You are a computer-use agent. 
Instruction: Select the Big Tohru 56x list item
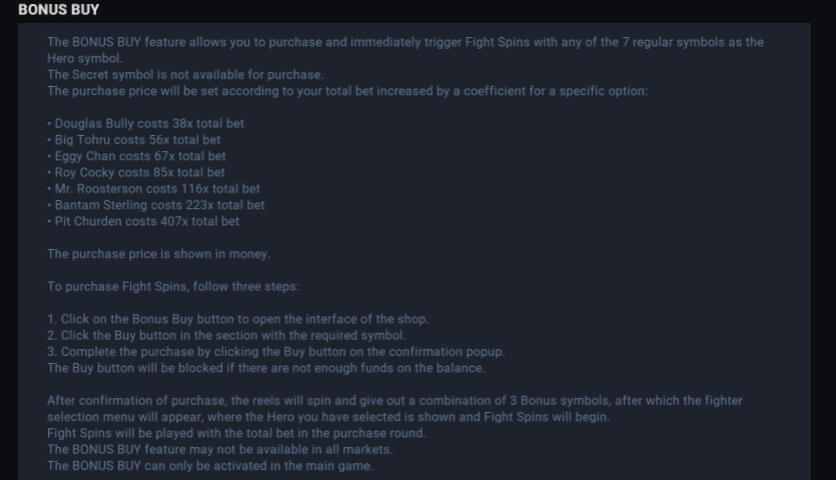click(x=134, y=140)
